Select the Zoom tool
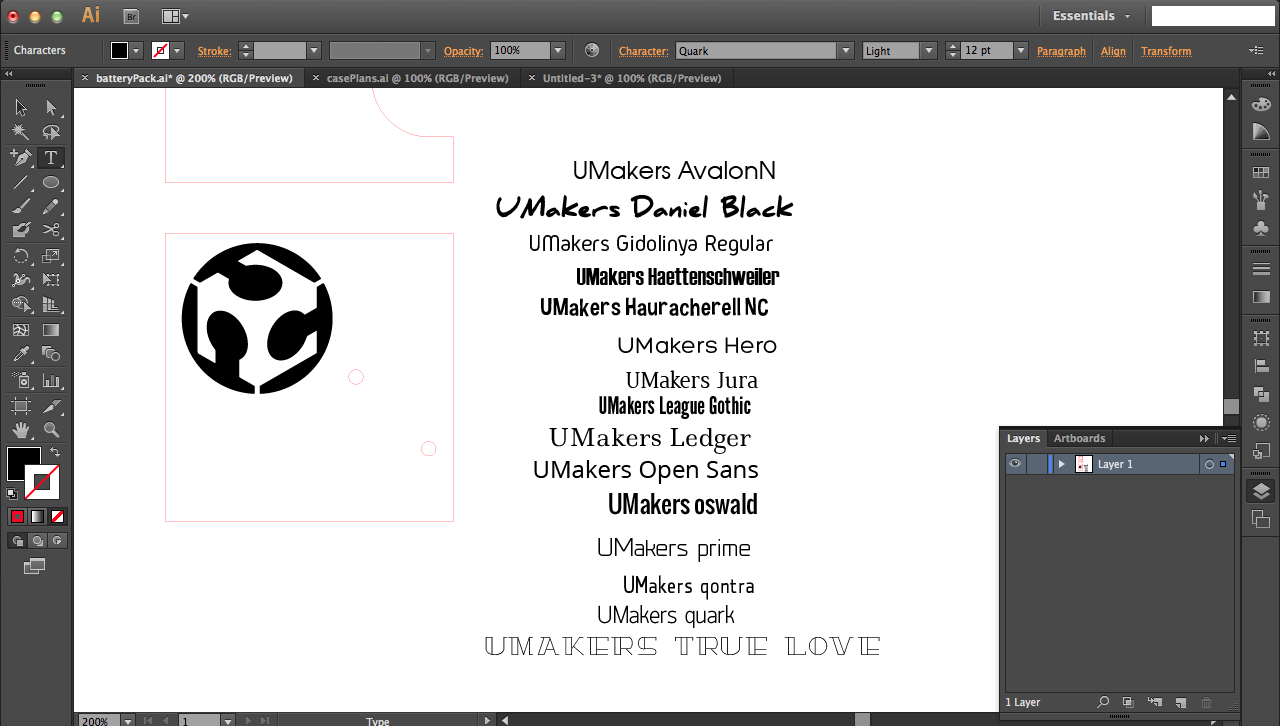1280x726 pixels. tap(51, 430)
